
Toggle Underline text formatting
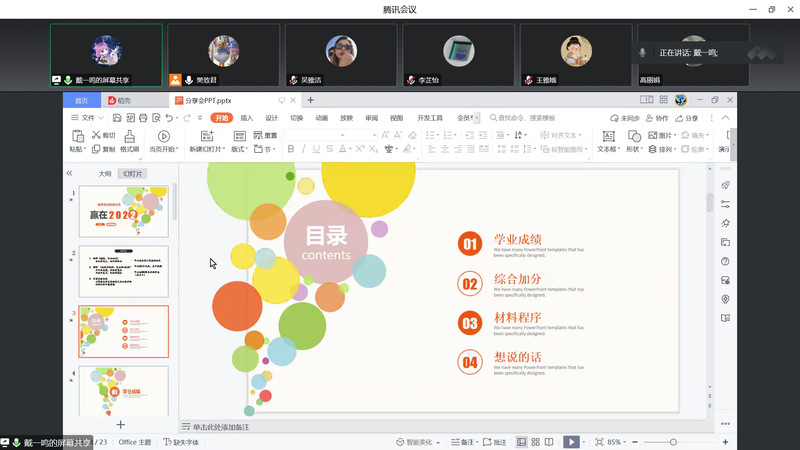[317, 149]
